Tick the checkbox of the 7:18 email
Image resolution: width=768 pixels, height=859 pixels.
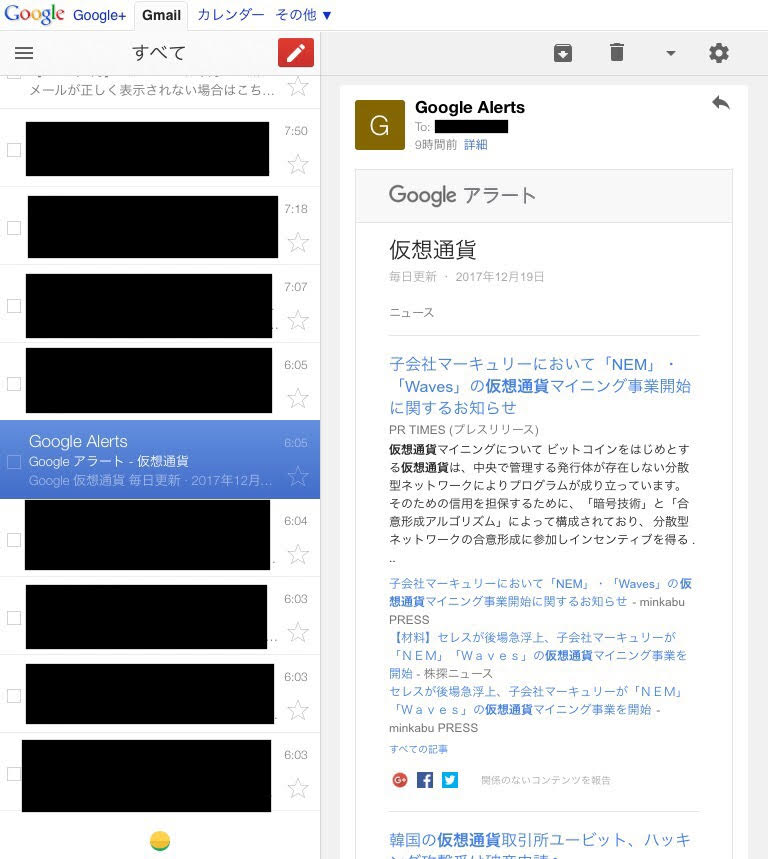point(14,227)
